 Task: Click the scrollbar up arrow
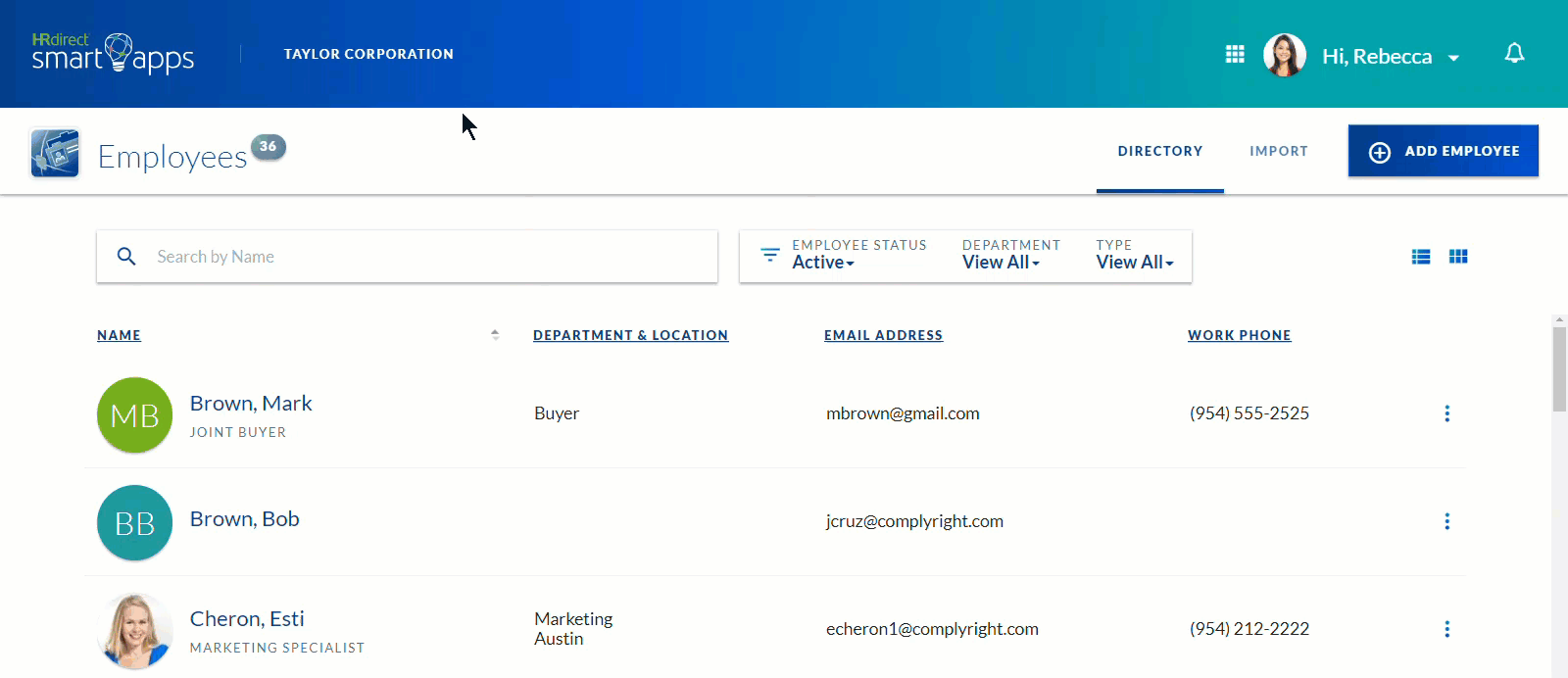point(1559,320)
